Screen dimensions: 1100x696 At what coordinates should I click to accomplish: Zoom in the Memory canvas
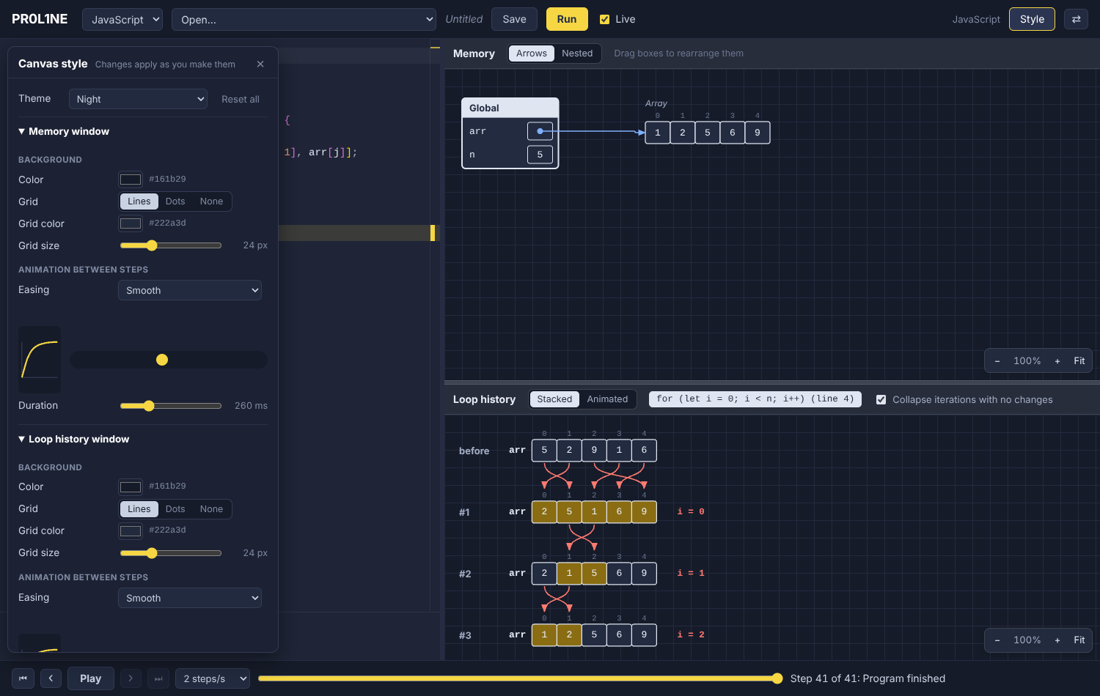tap(1057, 361)
